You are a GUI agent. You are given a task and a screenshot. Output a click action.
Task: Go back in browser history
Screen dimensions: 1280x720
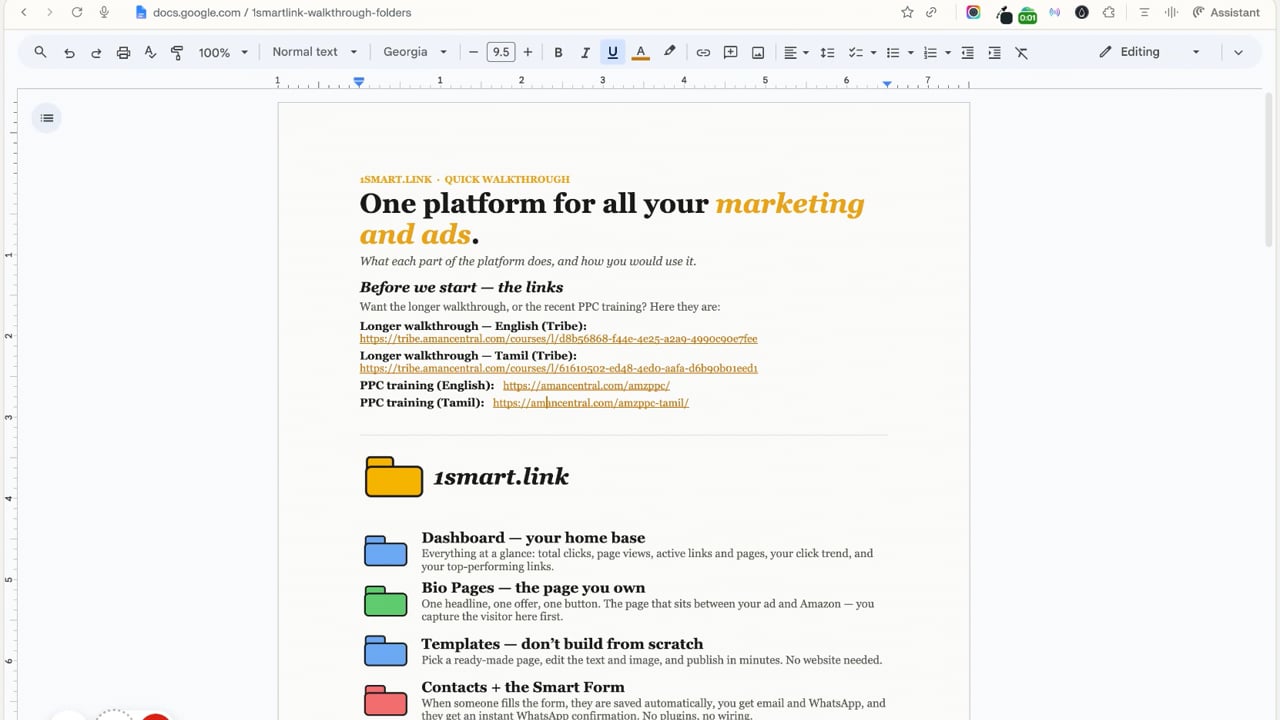coord(24,12)
